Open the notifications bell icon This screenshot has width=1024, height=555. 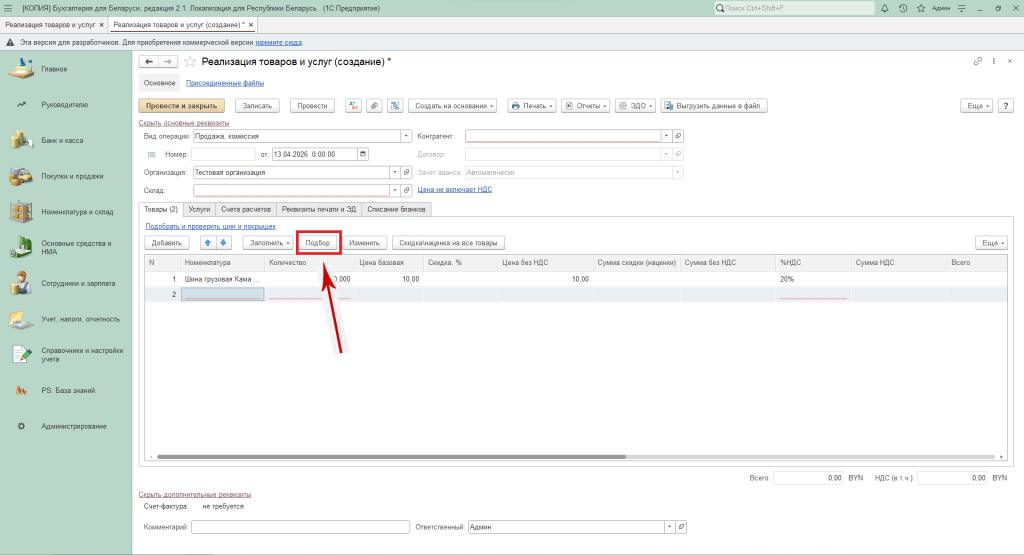(x=885, y=8)
